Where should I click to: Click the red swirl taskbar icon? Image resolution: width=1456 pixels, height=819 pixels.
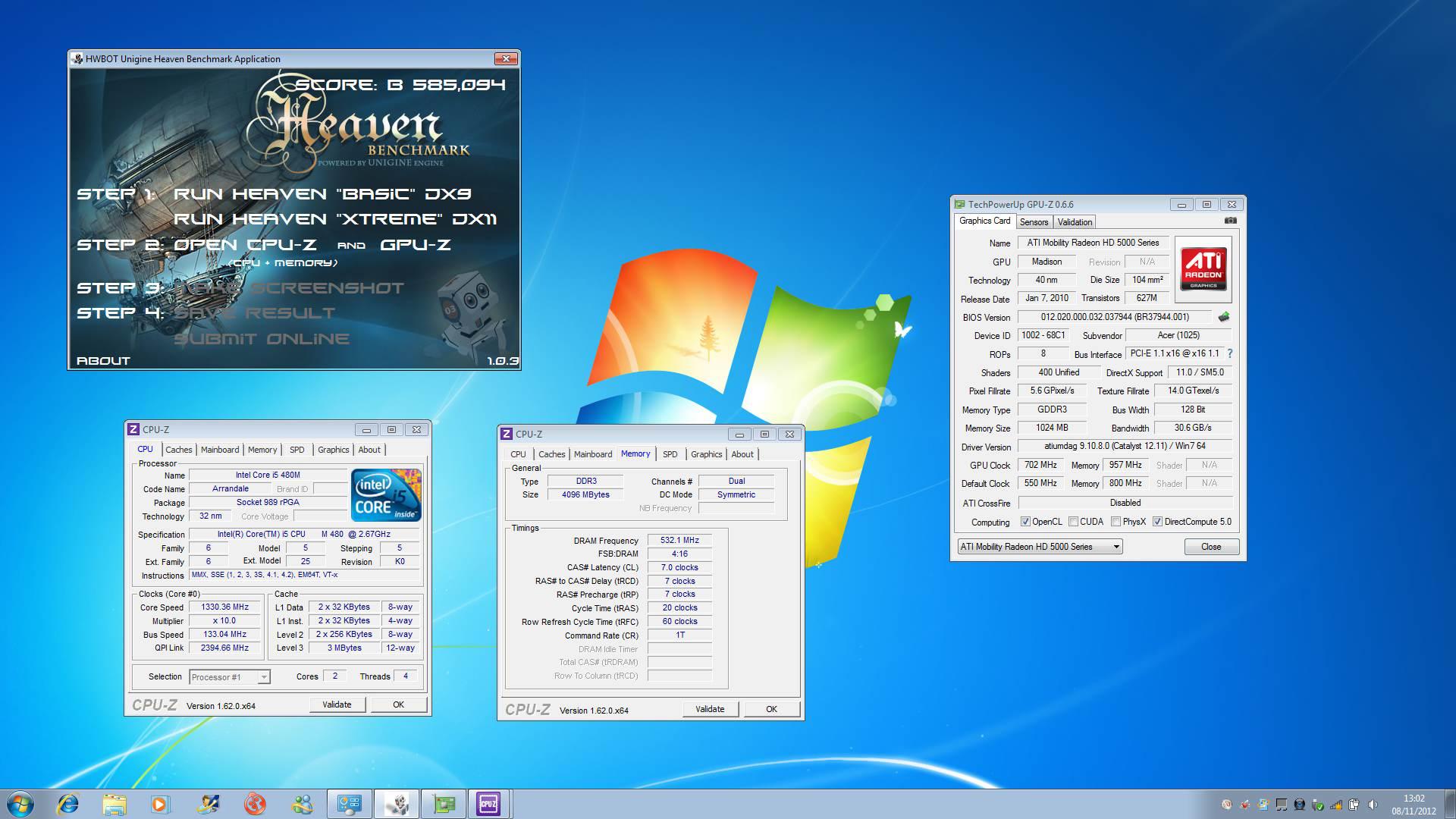pos(255,804)
